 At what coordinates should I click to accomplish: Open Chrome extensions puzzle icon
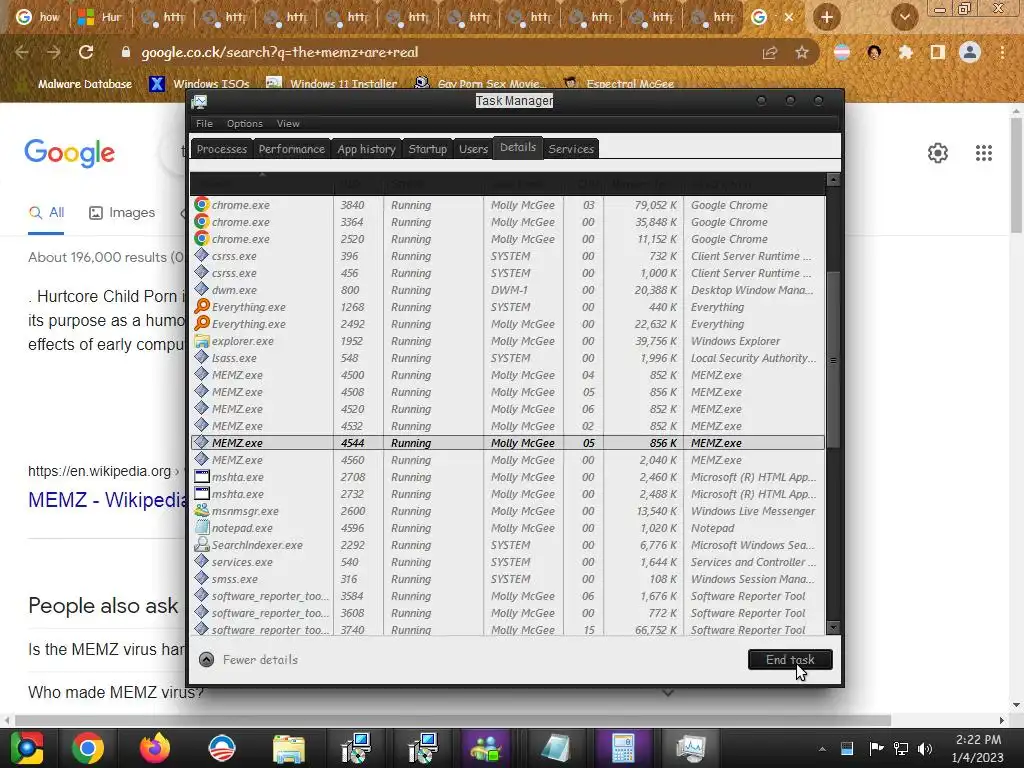pyautogui.click(x=905, y=52)
